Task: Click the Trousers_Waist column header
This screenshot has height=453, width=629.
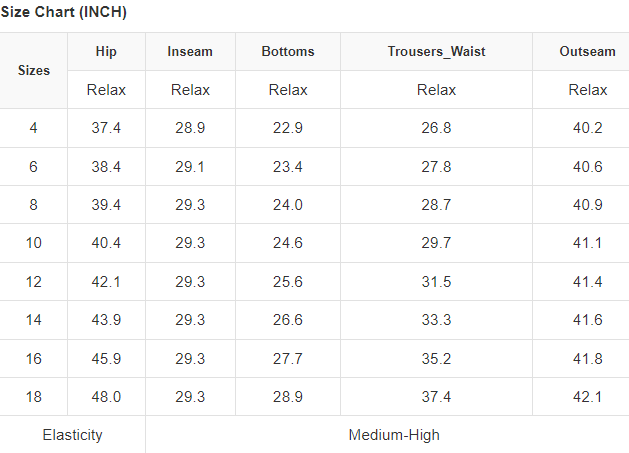Action: [x=436, y=52]
